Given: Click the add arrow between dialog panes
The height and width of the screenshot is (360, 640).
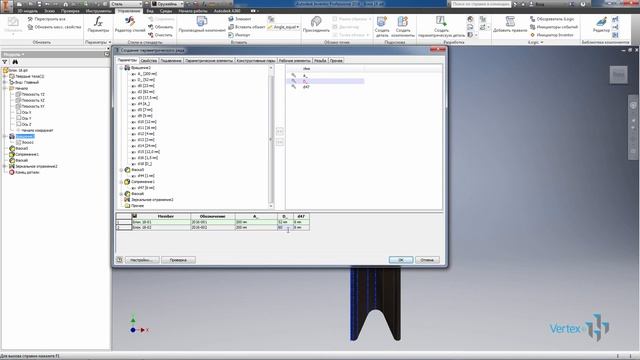Looking at the screenshot, I should [x=280, y=131].
